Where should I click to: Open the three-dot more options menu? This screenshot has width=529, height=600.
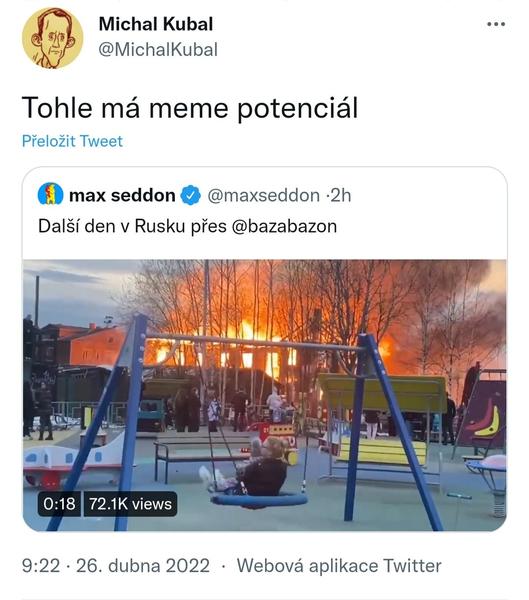[x=496, y=24]
